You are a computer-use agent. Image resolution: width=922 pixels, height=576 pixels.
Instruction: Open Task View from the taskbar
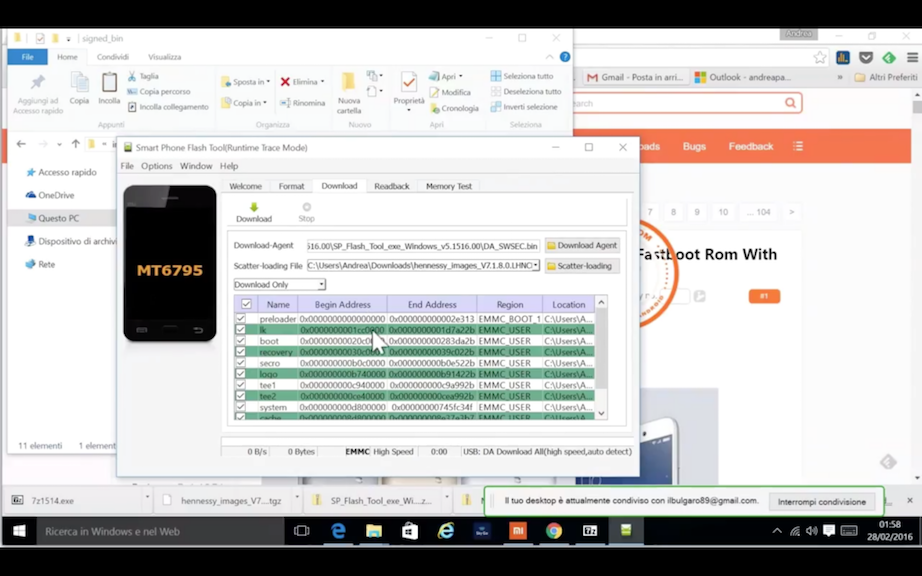click(x=302, y=531)
